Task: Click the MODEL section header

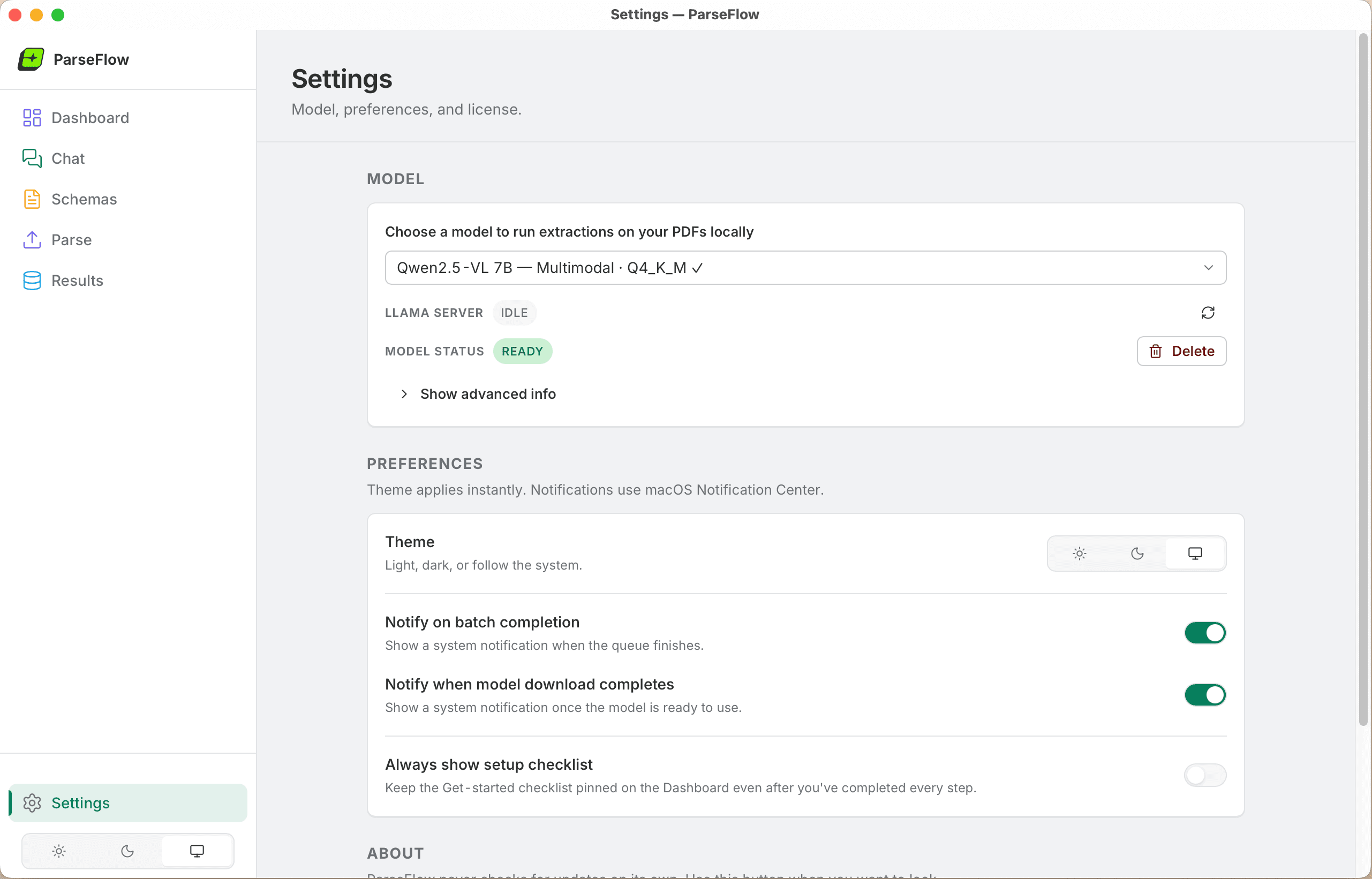Action: click(395, 179)
